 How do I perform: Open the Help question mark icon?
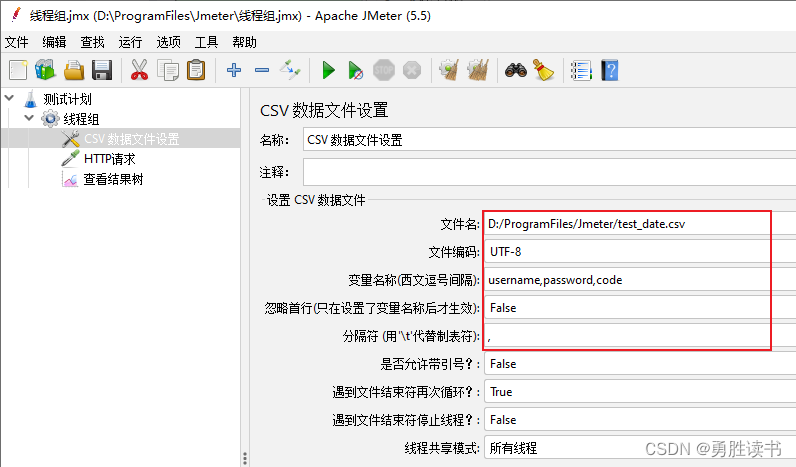610,70
